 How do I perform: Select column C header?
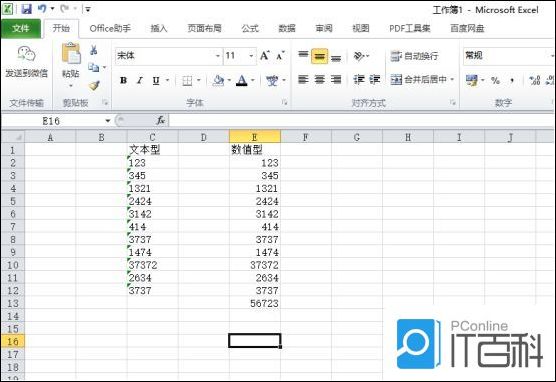(152, 137)
